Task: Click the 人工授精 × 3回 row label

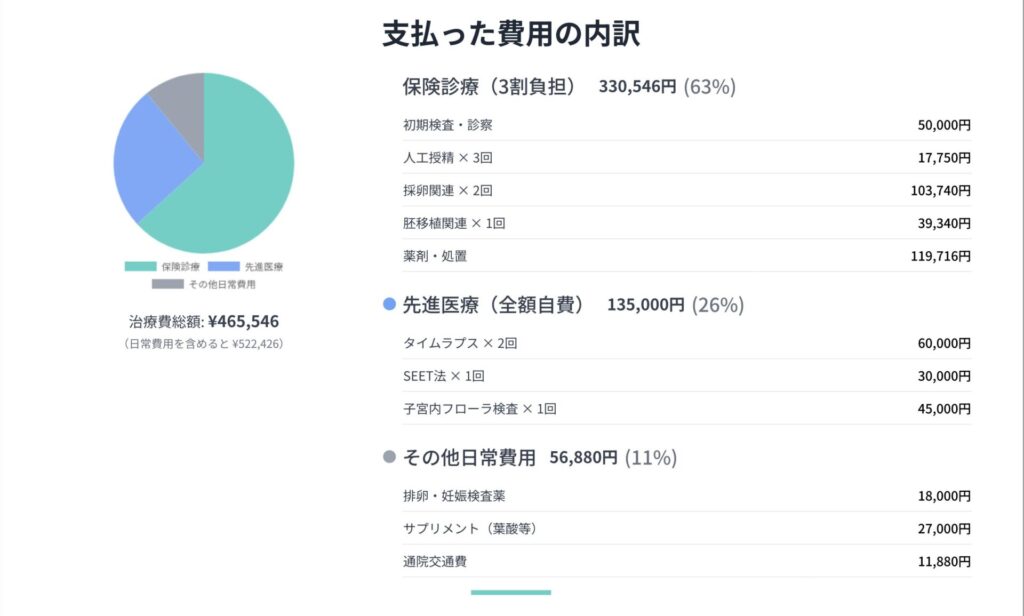Action: pos(447,158)
